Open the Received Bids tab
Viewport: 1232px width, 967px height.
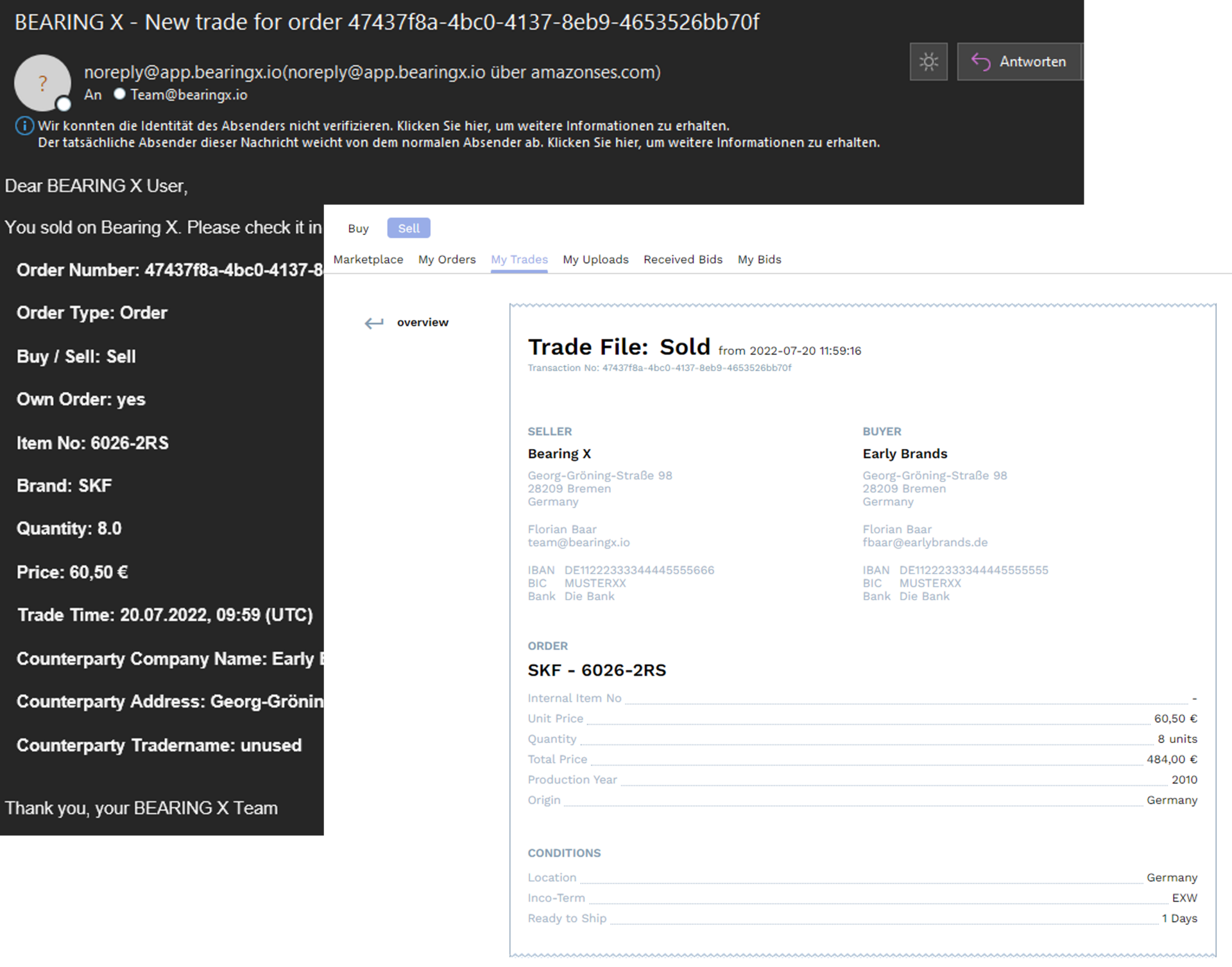683,259
